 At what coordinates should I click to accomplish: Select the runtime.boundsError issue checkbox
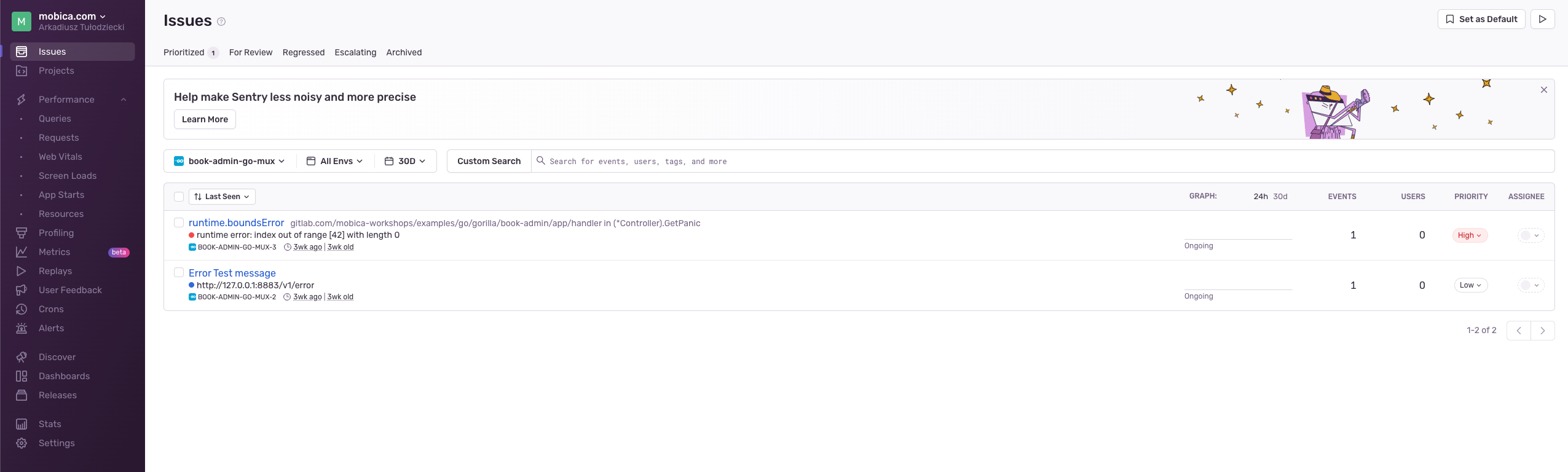click(179, 222)
